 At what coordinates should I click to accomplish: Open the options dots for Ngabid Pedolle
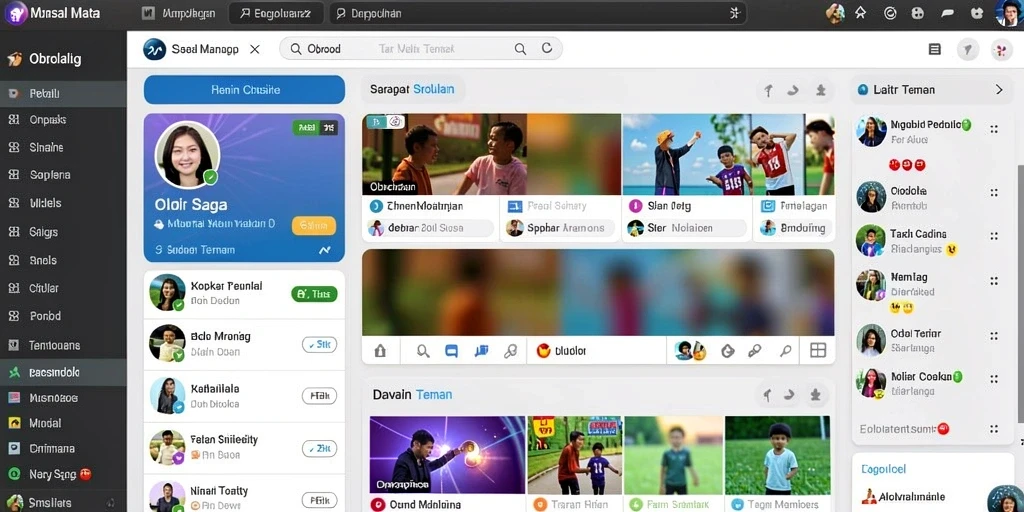tap(994, 129)
